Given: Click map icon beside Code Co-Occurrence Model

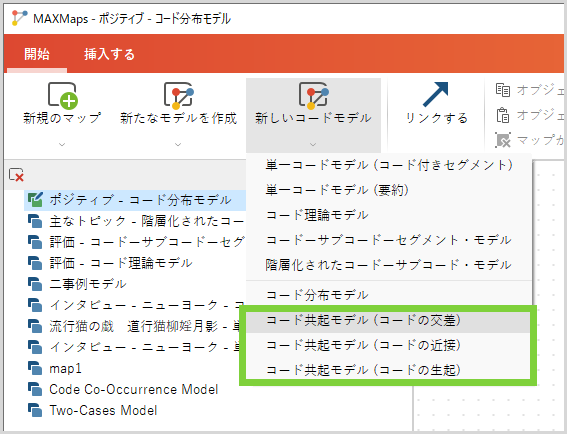Looking at the screenshot, I should coord(35,389).
